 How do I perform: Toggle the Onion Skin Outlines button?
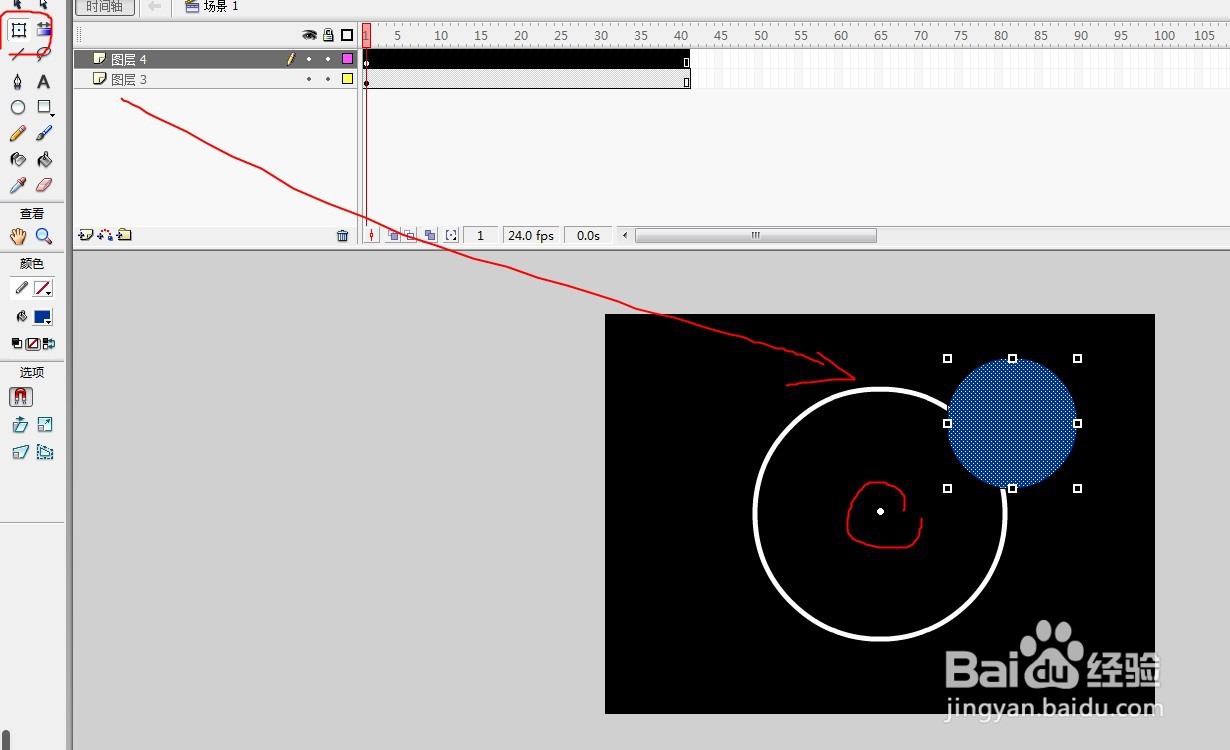(409, 235)
